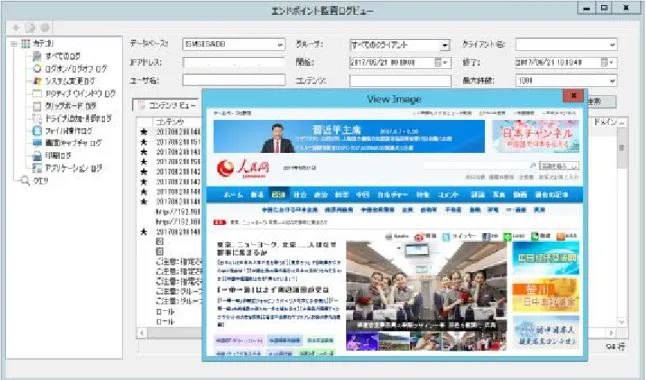Select the ファイル操作ログ icon
Image resolution: width=646 pixels, height=380 pixels.
coord(37,131)
